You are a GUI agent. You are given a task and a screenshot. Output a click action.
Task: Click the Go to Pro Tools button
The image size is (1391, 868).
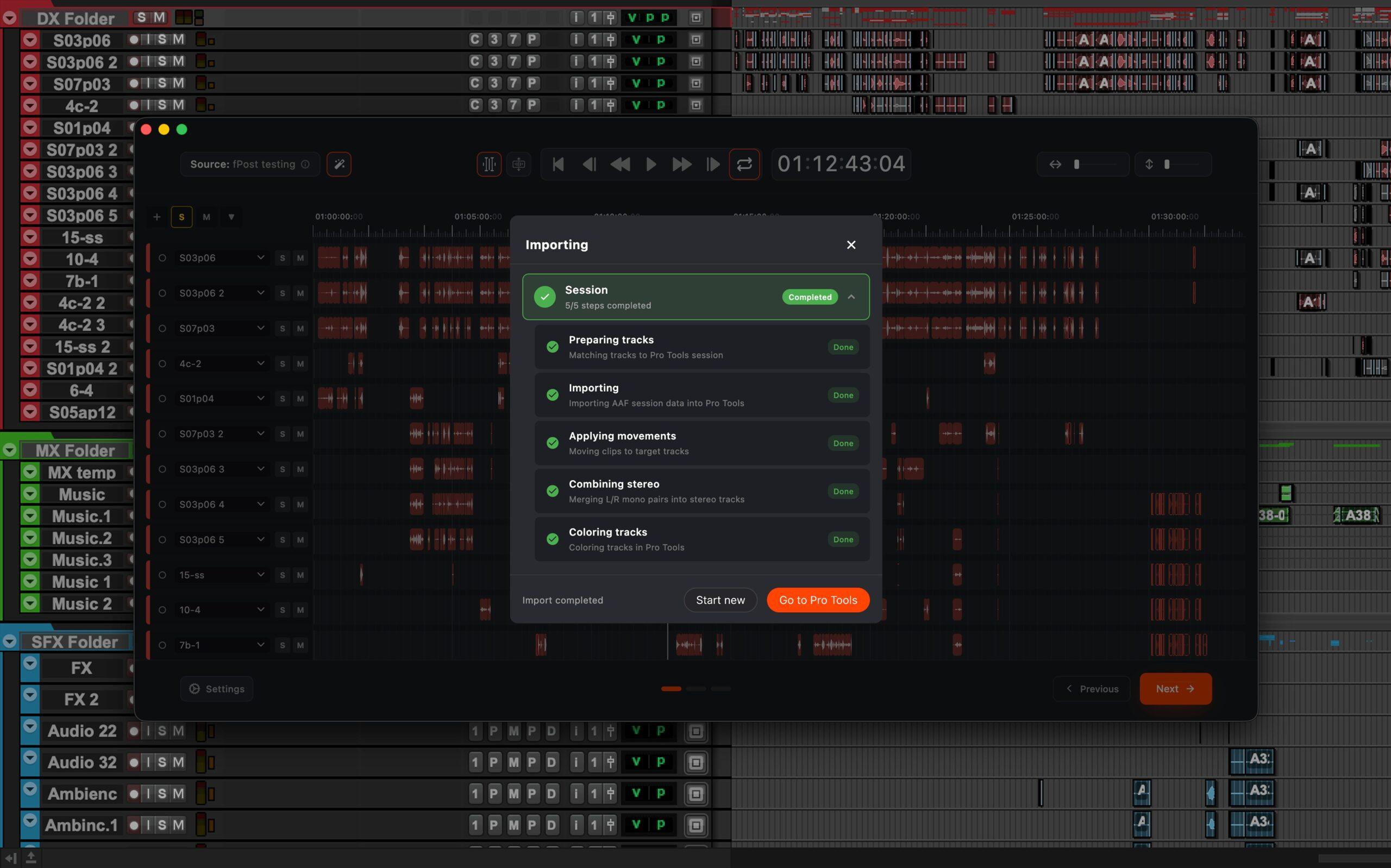818,600
